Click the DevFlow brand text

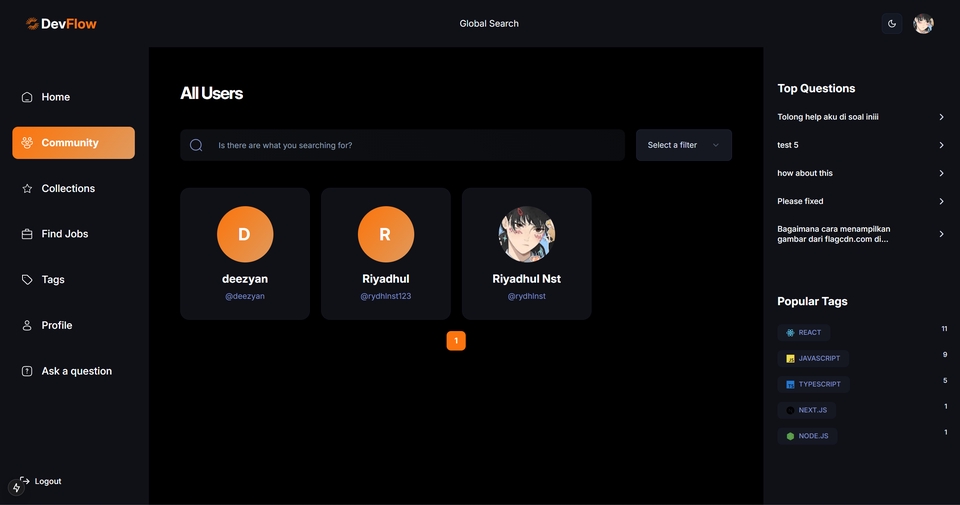click(69, 24)
